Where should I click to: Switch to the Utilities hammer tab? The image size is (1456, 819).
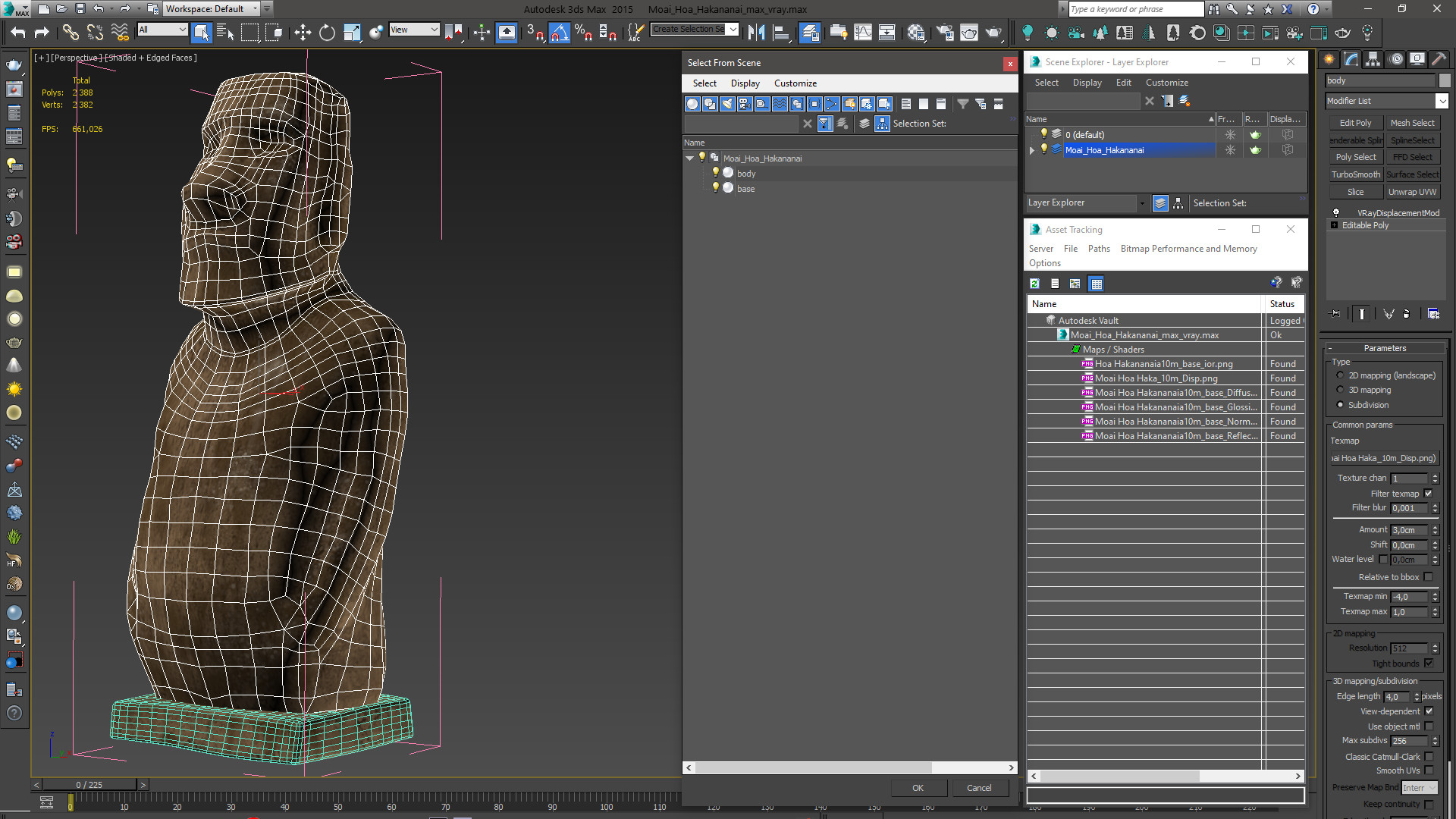click(1439, 59)
